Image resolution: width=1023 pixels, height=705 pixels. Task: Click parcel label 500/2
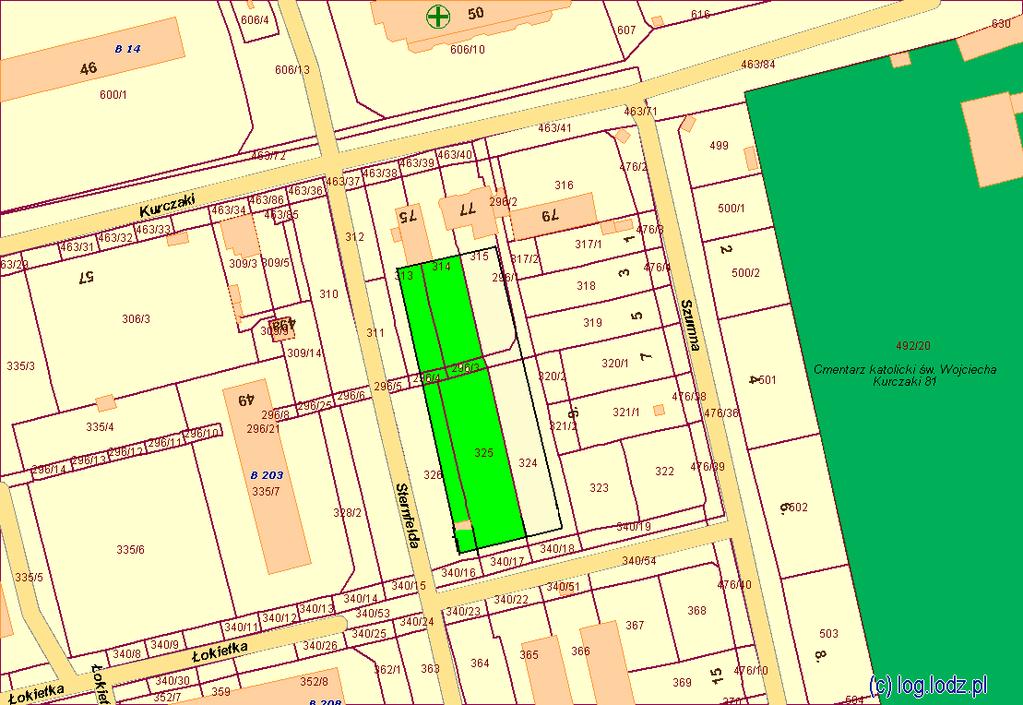click(746, 273)
